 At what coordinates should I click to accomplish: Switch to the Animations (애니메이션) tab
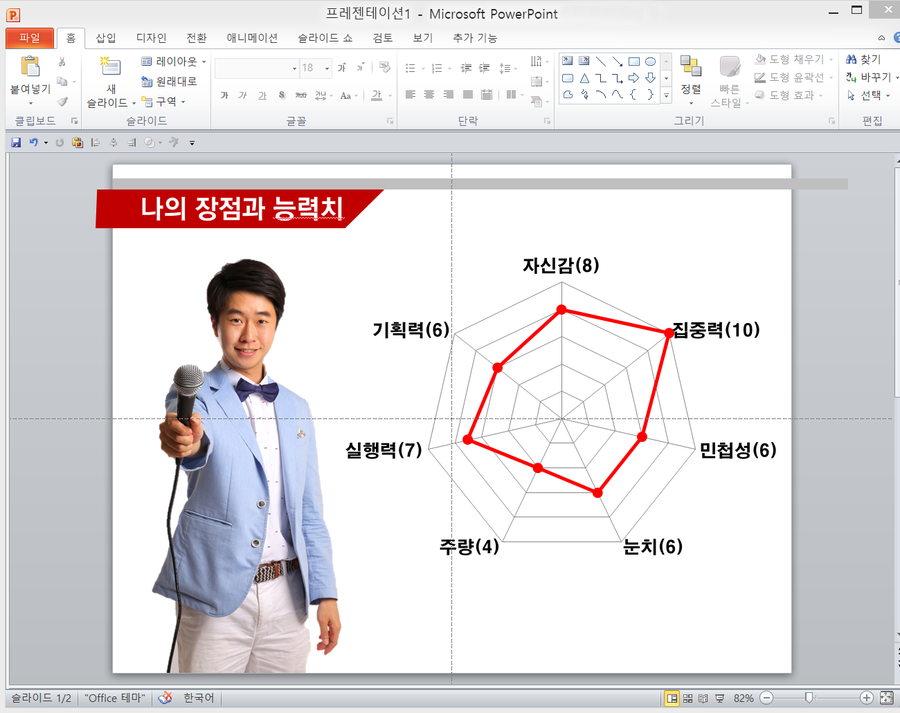pos(251,38)
